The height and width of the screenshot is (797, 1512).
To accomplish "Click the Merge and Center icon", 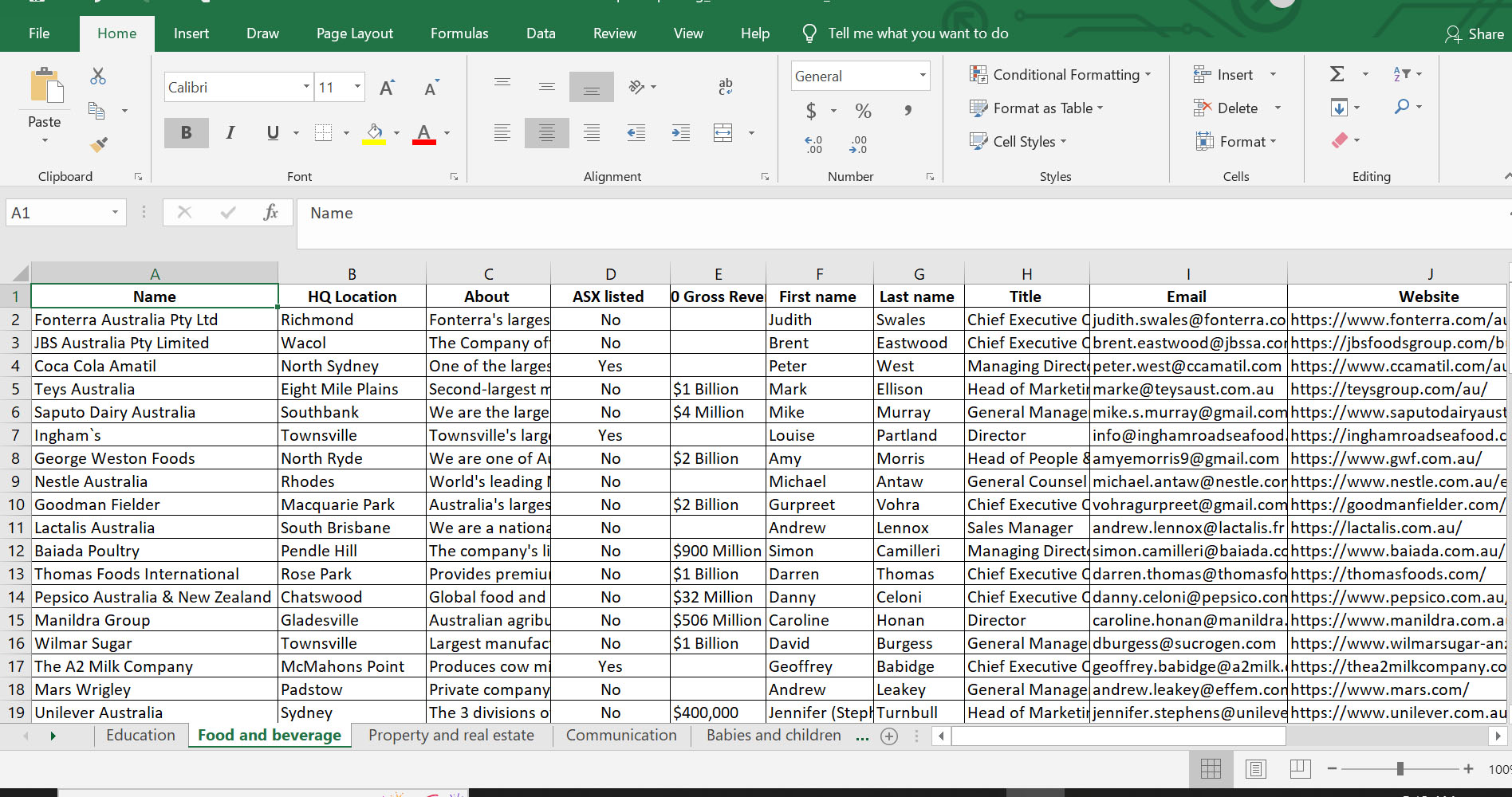I will coord(723,133).
